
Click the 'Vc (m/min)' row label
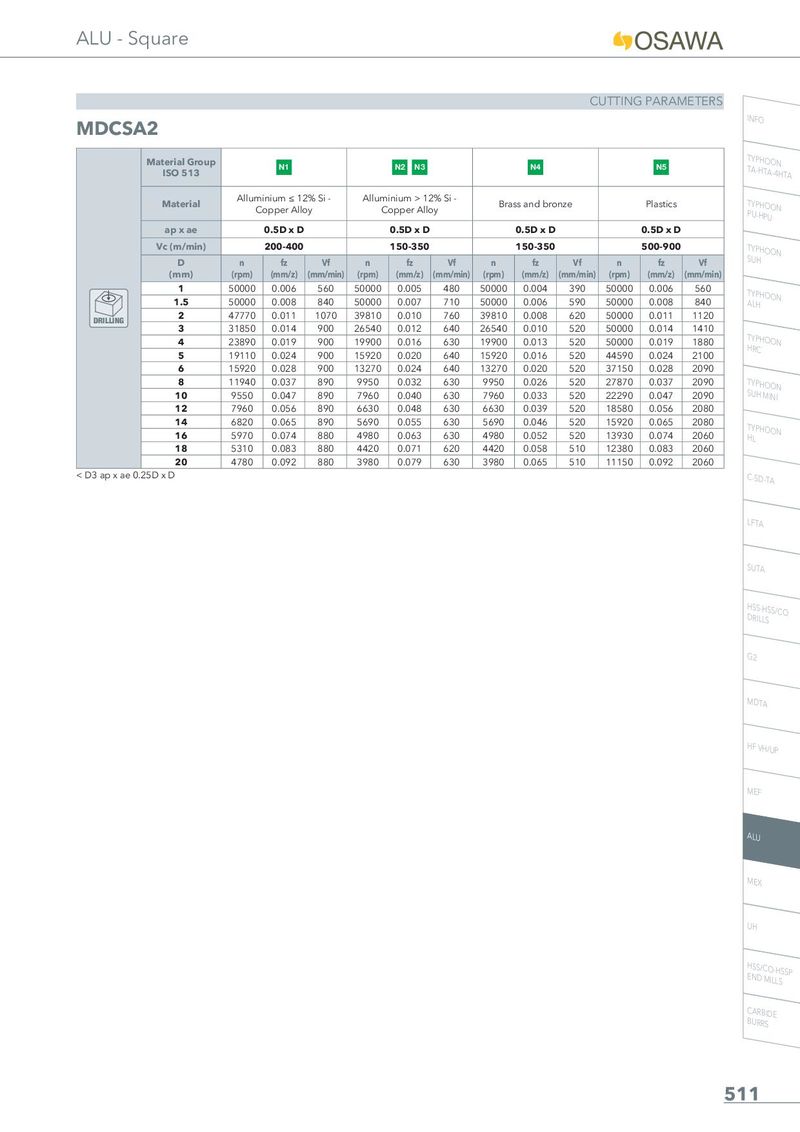click(181, 246)
